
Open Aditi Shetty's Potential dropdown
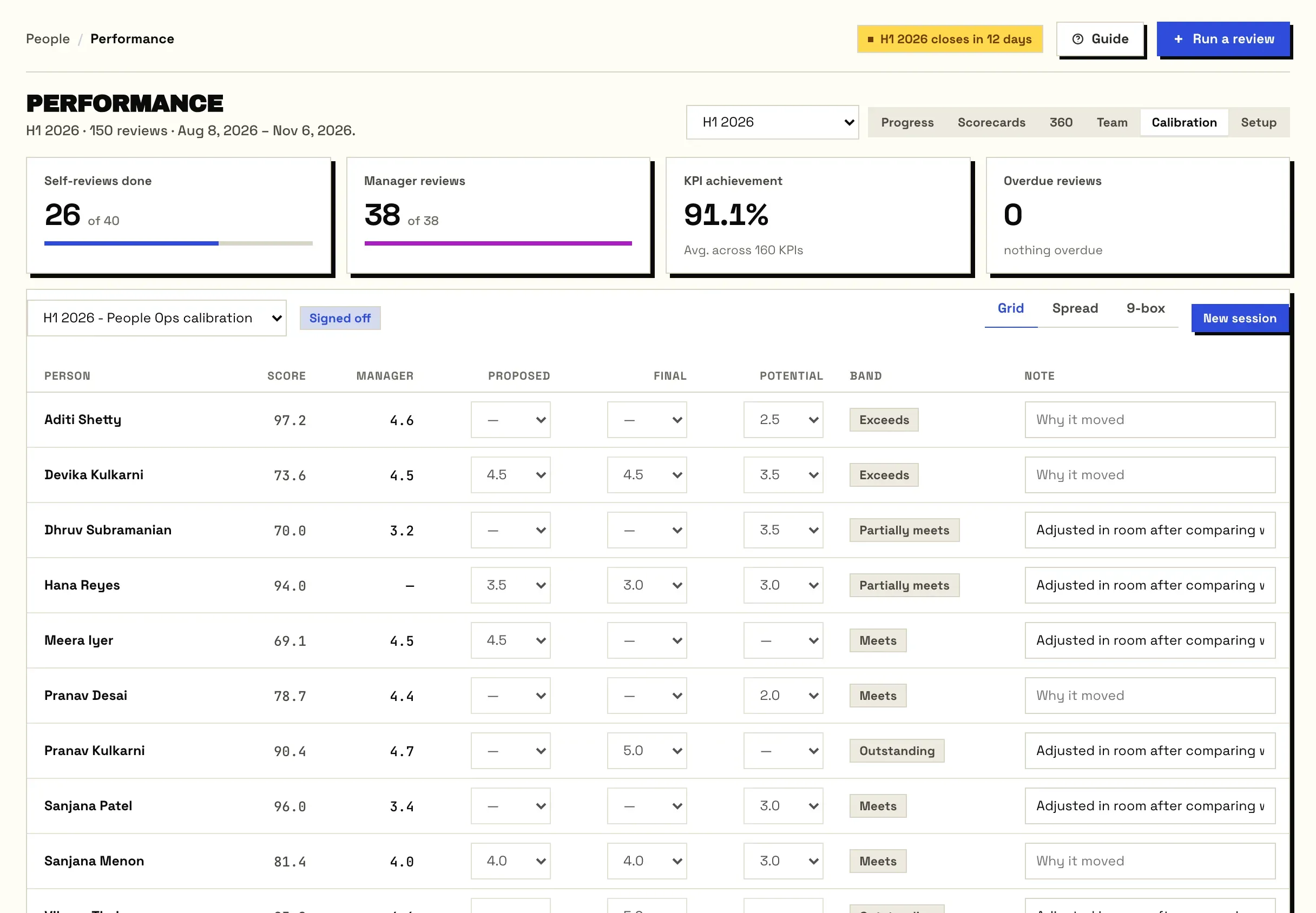pyautogui.click(x=783, y=420)
